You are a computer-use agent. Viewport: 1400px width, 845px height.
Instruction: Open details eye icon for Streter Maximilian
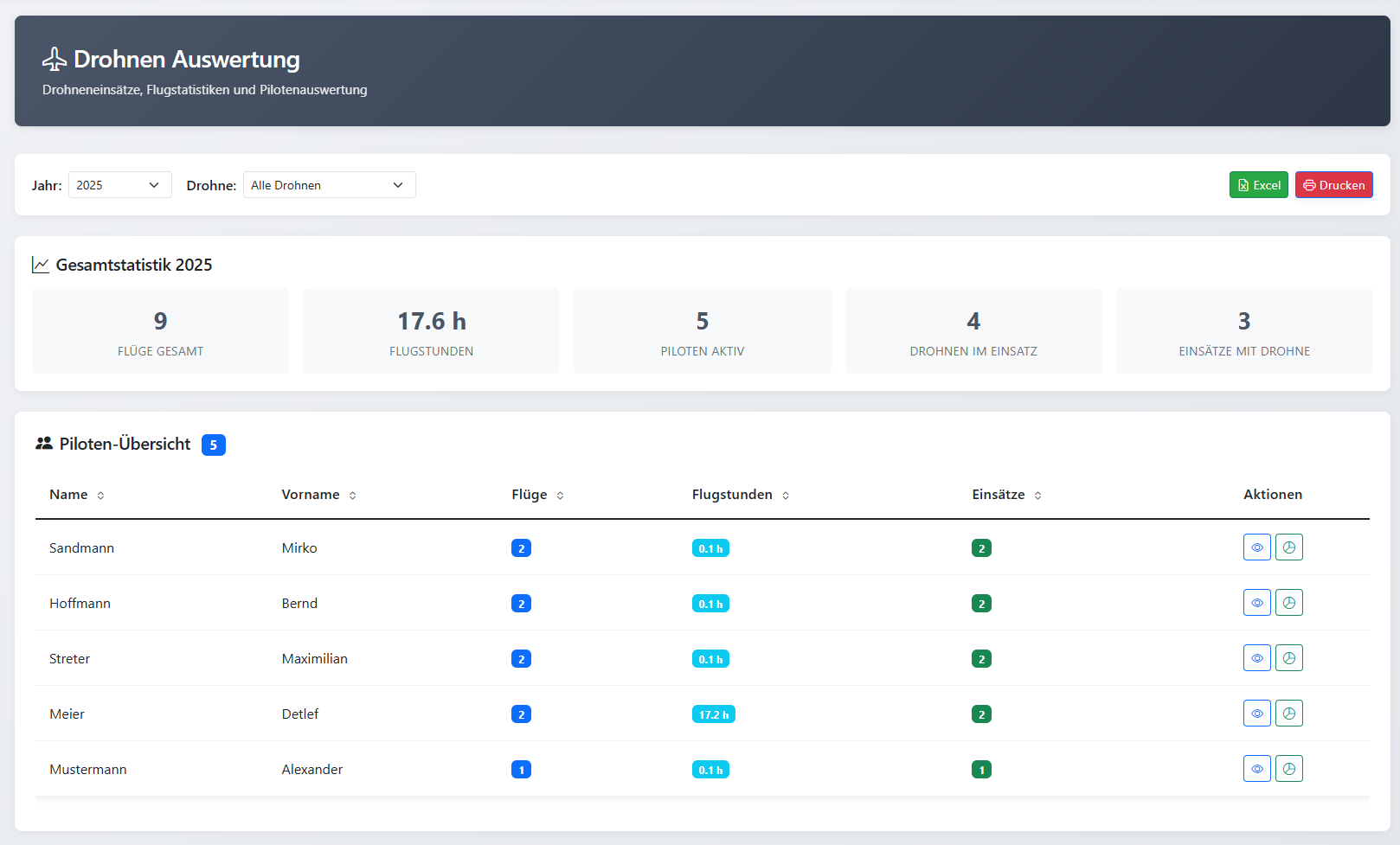(1256, 657)
